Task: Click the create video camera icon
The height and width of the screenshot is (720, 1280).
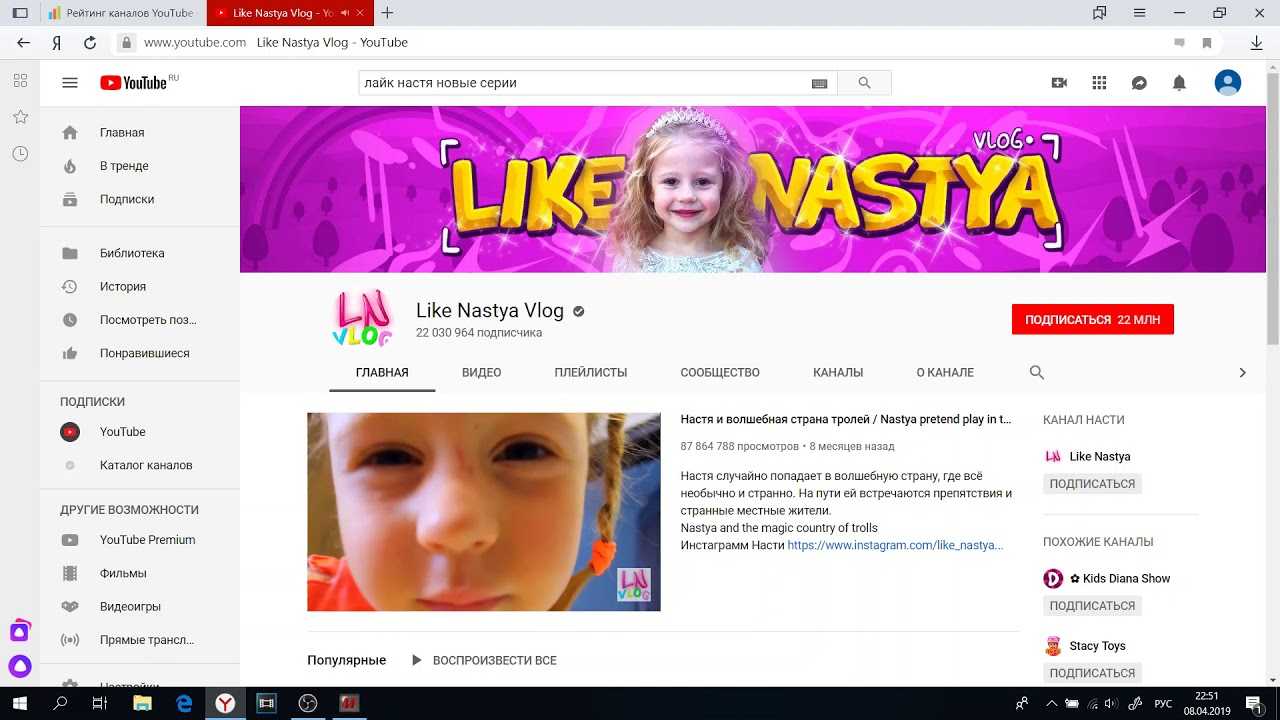Action: [1059, 83]
